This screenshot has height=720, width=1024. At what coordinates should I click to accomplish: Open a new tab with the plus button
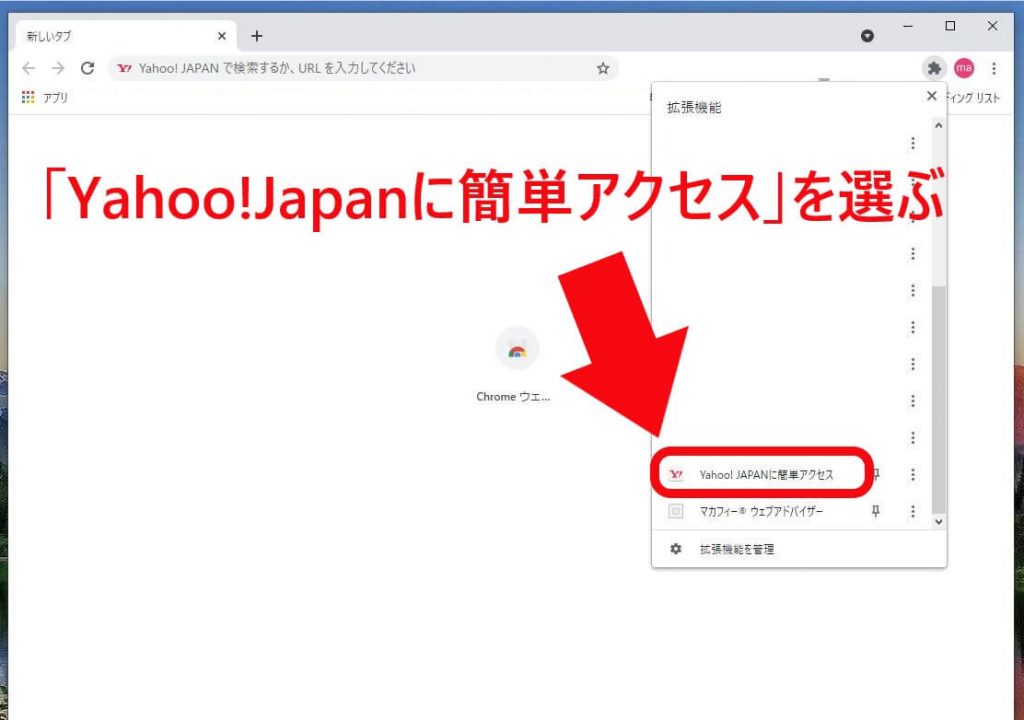(257, 35)
